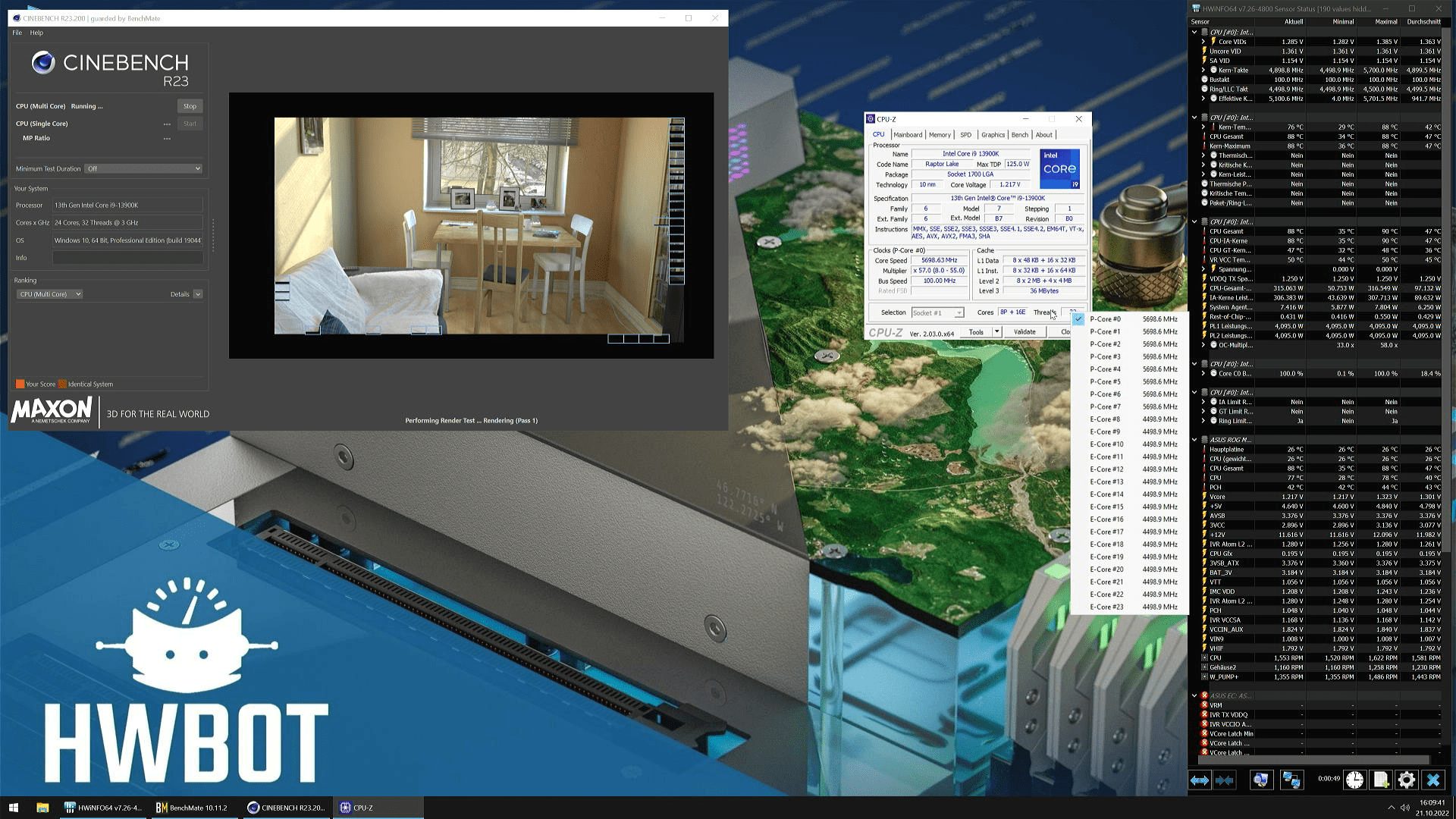The width and height of the screenshot is (1456, 819).
Task: Click the blue X icon in HWiNFO toolbar
Action: (1432, 780)
